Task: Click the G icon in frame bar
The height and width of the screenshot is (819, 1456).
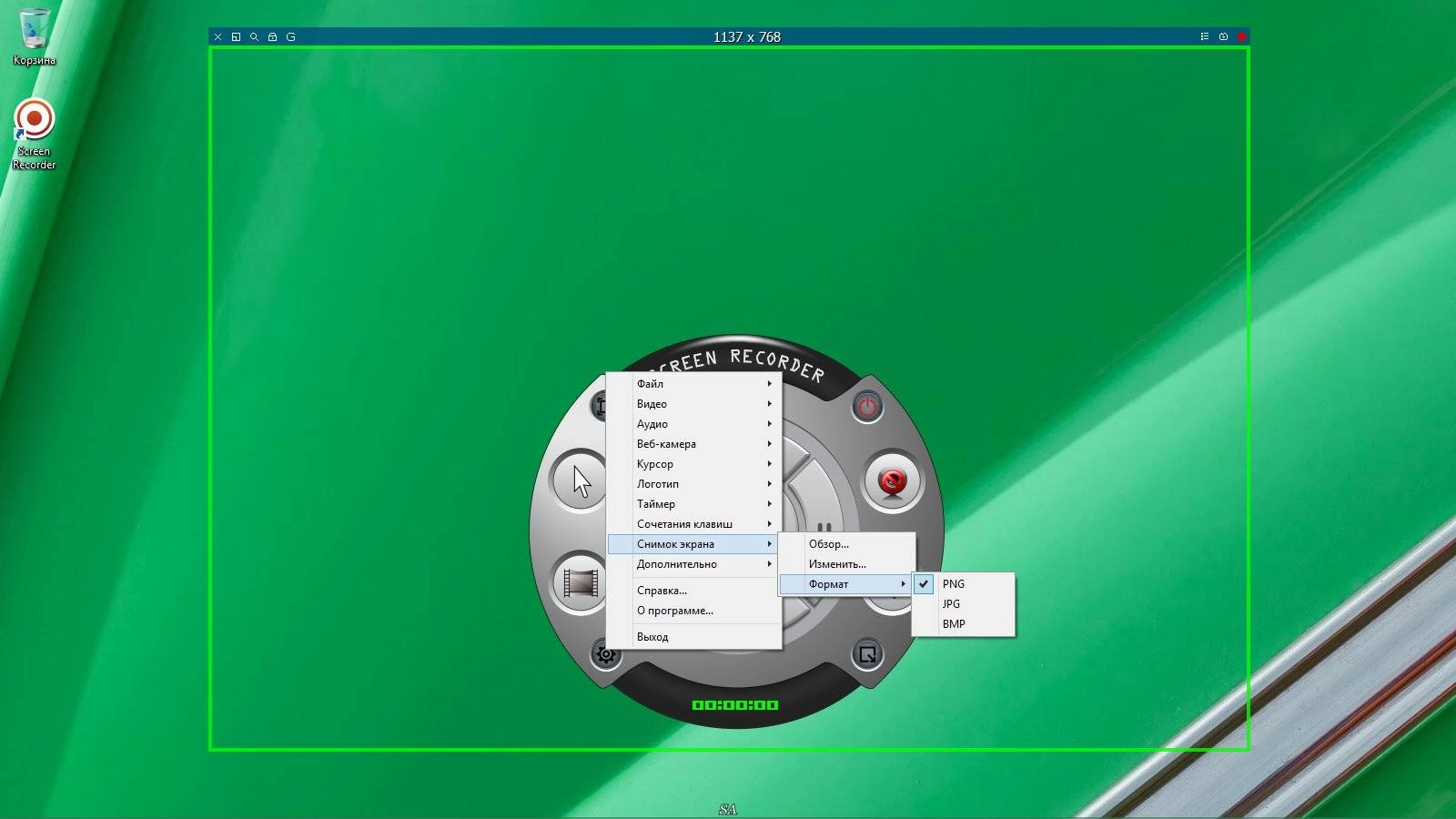Action: pos(291,37)
